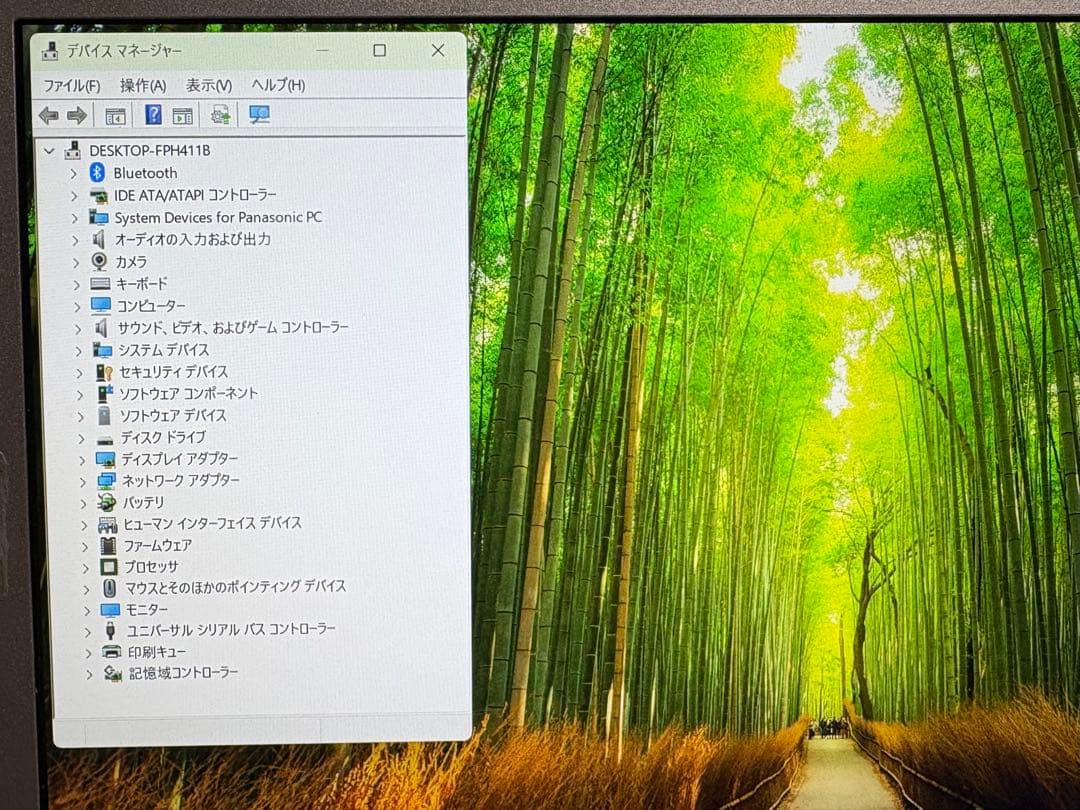
Task: Select System Devices for Panasonic PC
Action: click(217, 217)
